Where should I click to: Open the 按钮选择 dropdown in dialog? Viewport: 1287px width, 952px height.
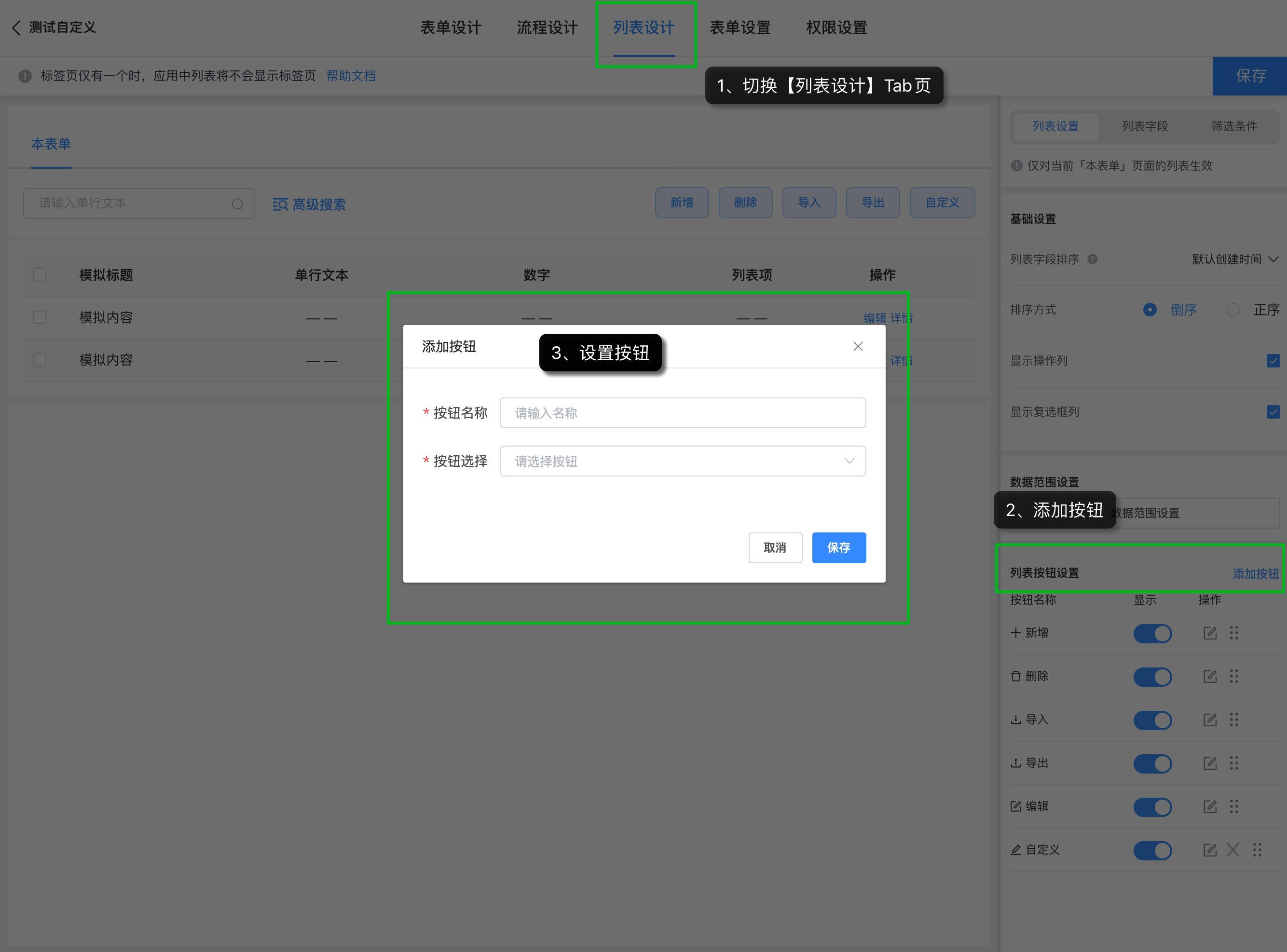click(683, 461)
